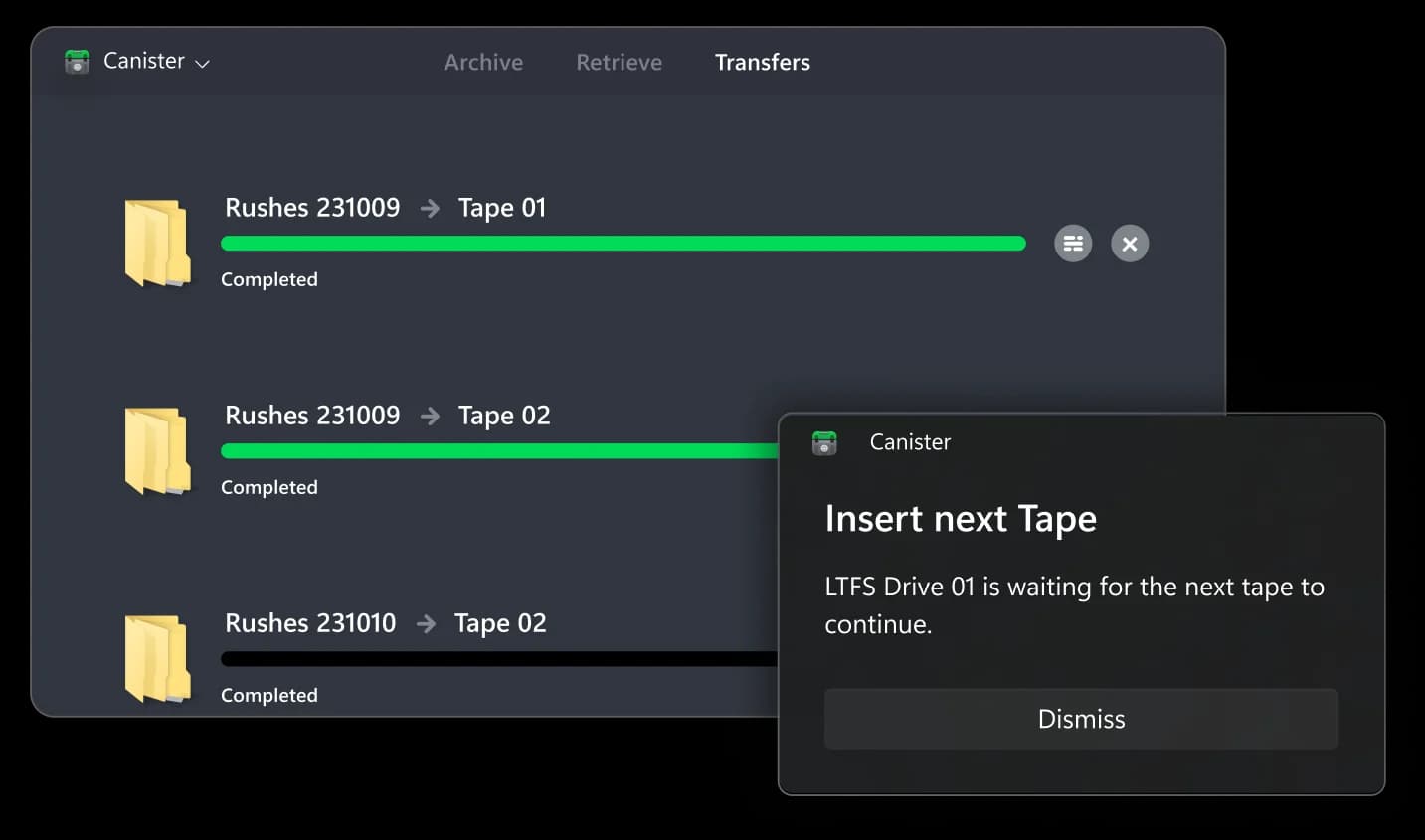Click the Canister app icon in the title bar
Image resolution: width=1425 pixels, height=840 pixels.
click(77, 62)
